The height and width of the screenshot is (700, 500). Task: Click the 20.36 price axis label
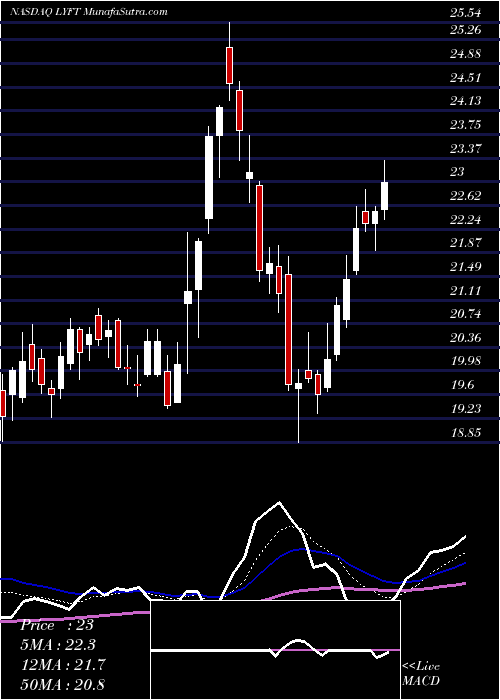pyautogui.click(x=466, y=338)
